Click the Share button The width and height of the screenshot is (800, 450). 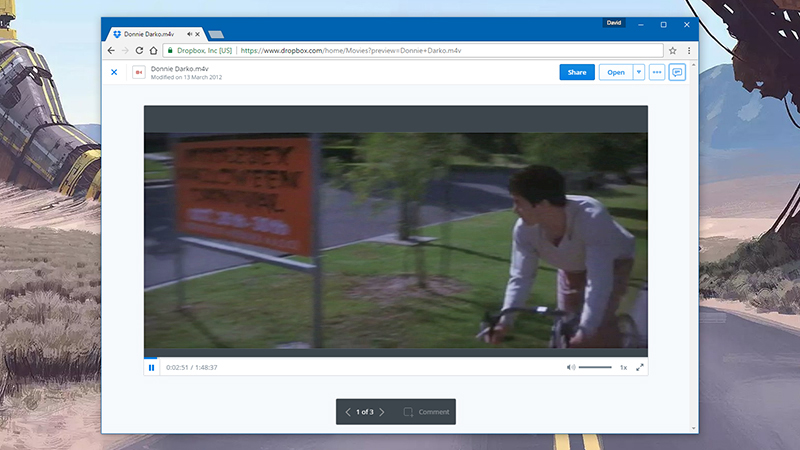pos(577,72)
